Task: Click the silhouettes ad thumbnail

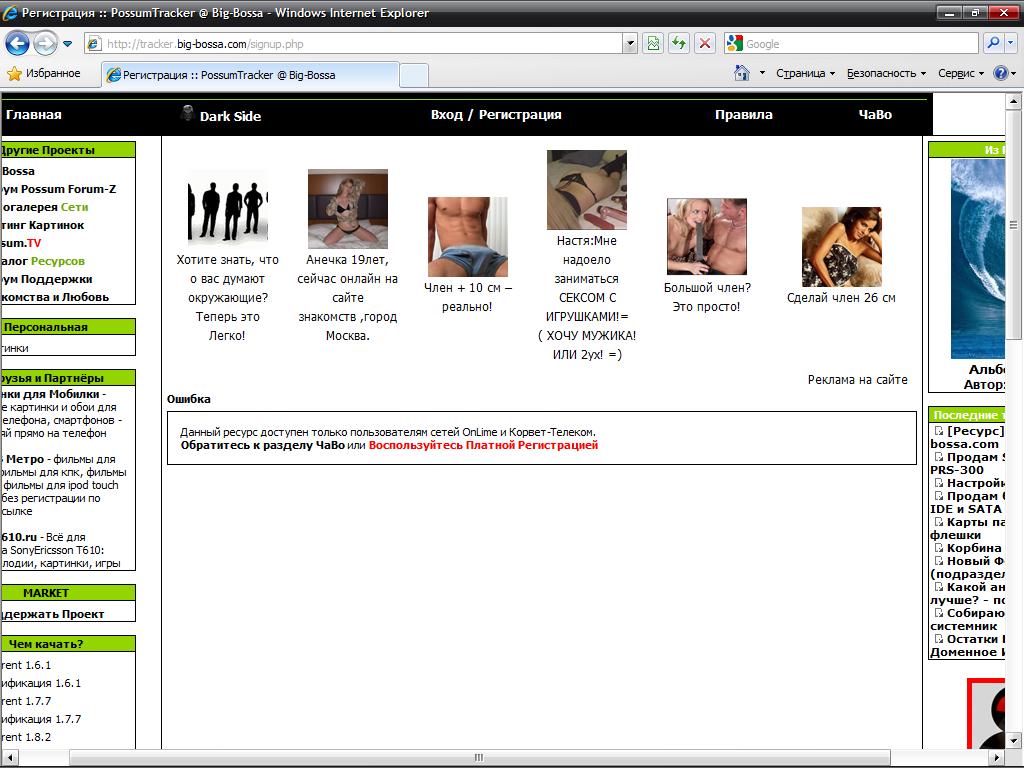Action: tap(228, 208)
